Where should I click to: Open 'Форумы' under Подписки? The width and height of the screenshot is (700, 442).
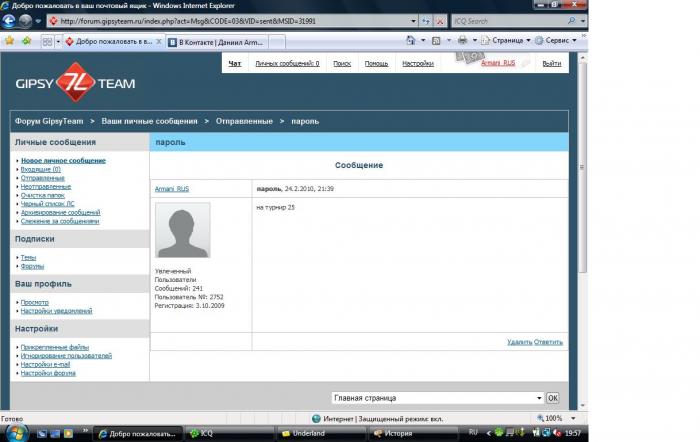[33, 266]
